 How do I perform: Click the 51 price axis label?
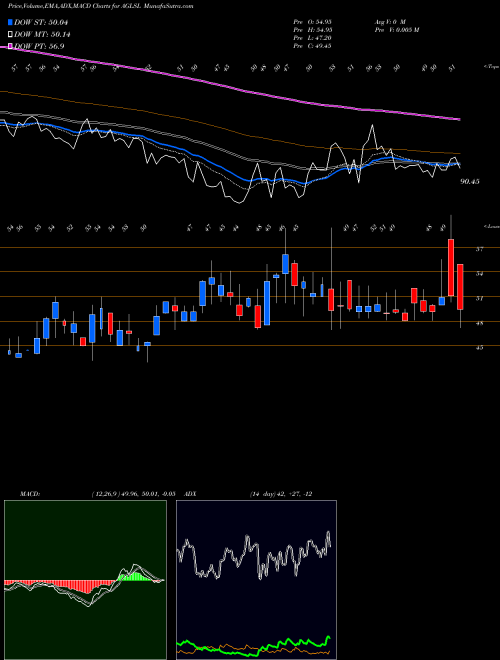479,298
